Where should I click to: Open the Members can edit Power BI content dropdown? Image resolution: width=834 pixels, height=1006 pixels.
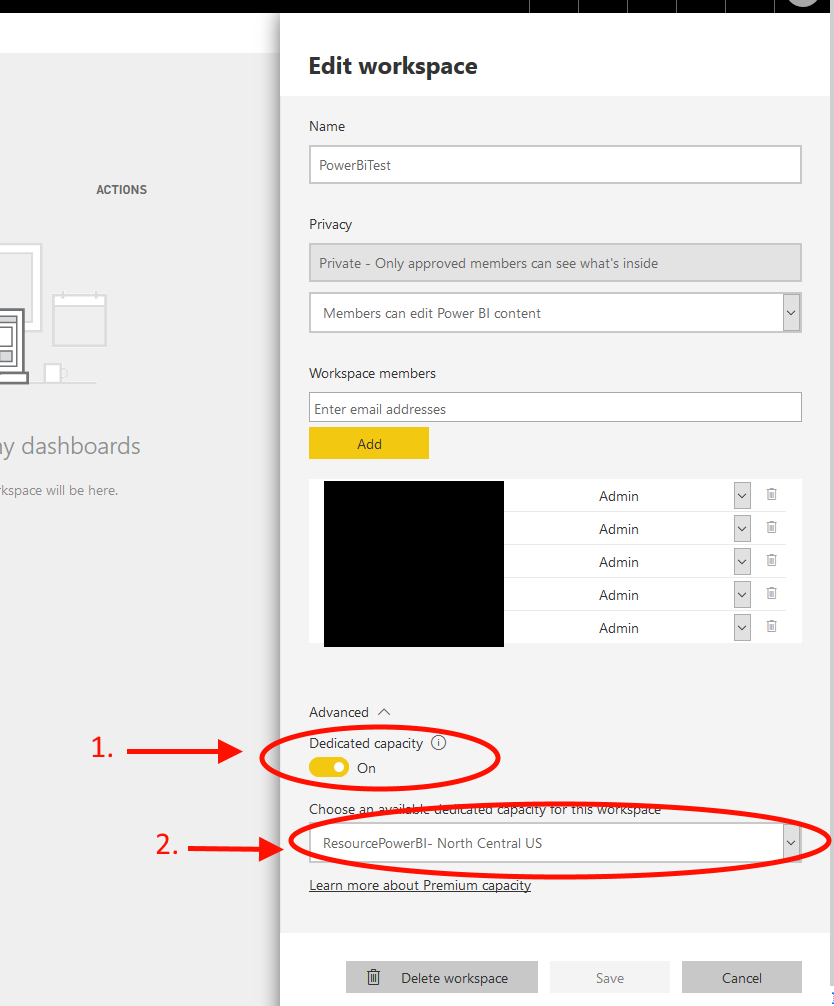point(555,312)
